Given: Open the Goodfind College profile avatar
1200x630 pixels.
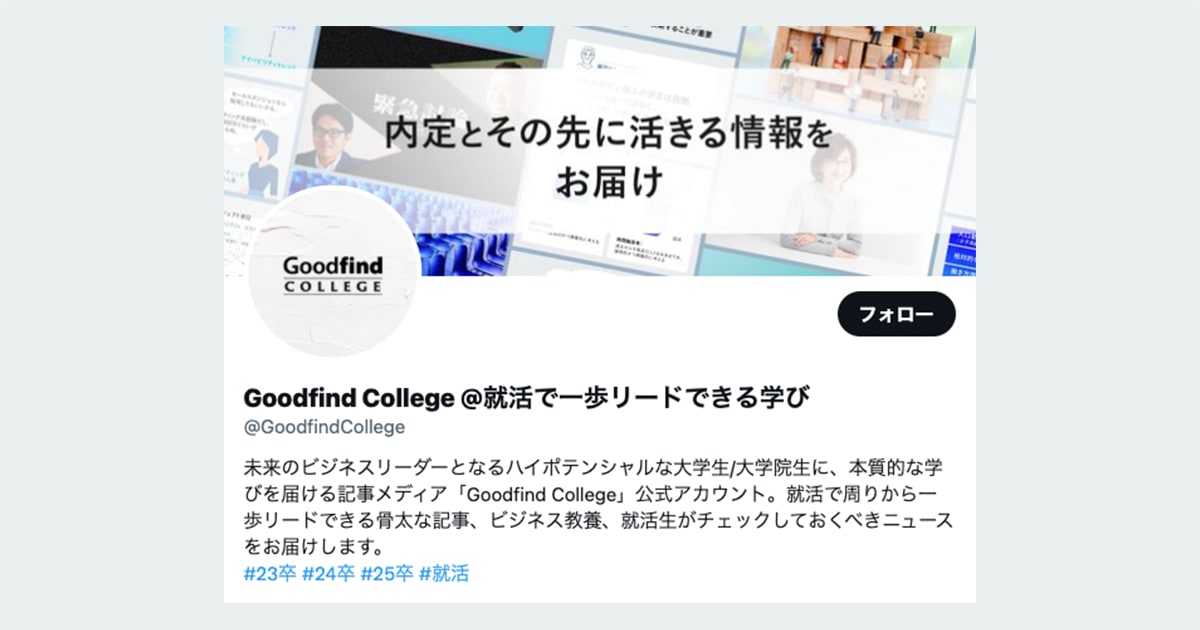Looking at the screenshot, I should tap(333, 272).
